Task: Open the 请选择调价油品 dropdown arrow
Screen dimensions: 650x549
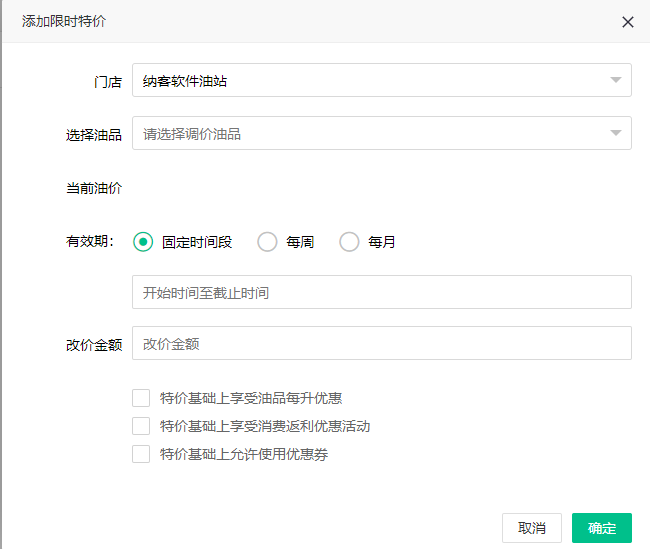Action: click(614, 133)
